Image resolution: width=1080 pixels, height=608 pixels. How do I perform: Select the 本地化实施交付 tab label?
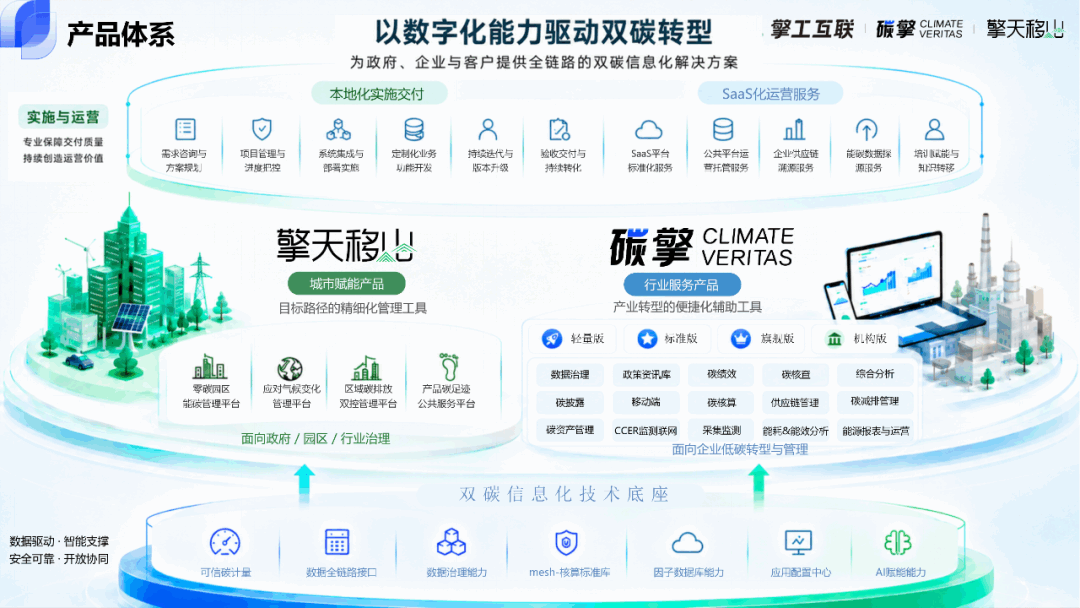(x=377, y=94)
